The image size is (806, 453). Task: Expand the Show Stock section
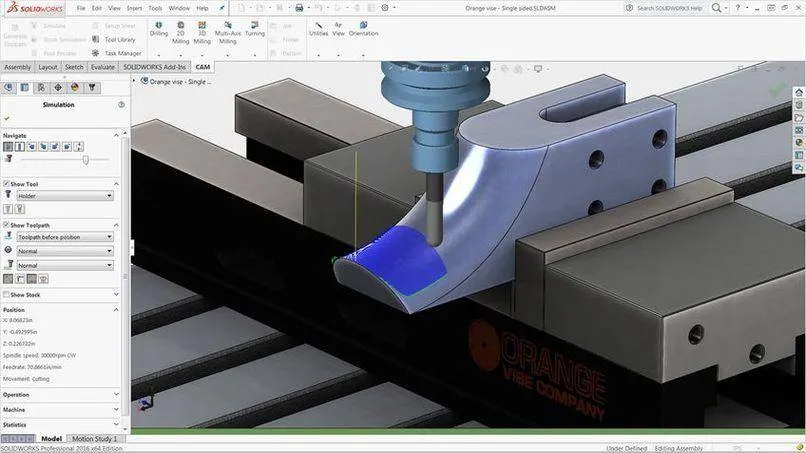pyautogui.click(x=116, y=295)
